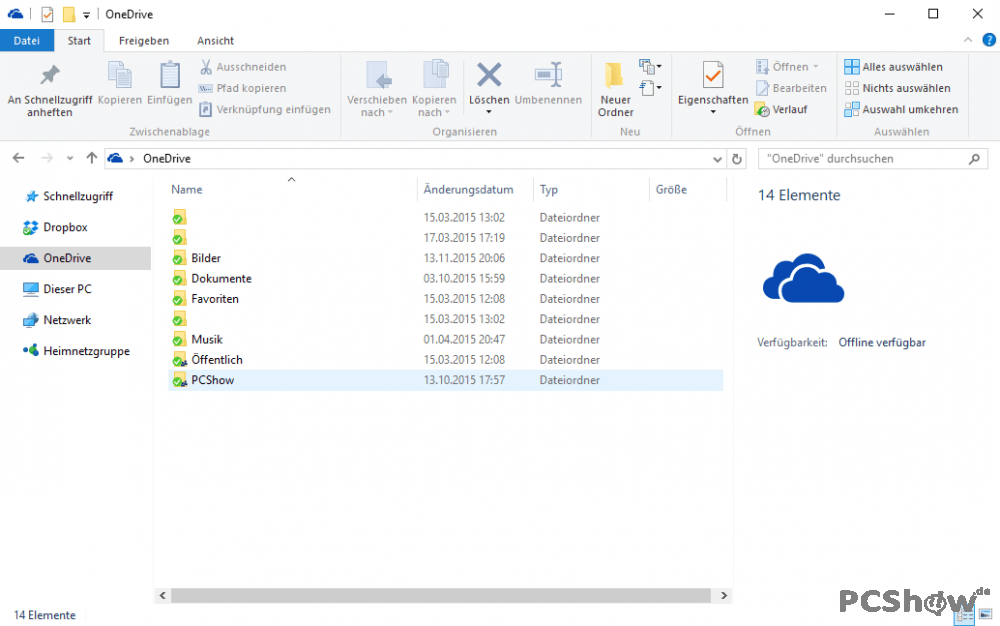The image size is (1000, 626).
Task: Click Pfad kopieren in the ribbon
Action: pos(243,88)
